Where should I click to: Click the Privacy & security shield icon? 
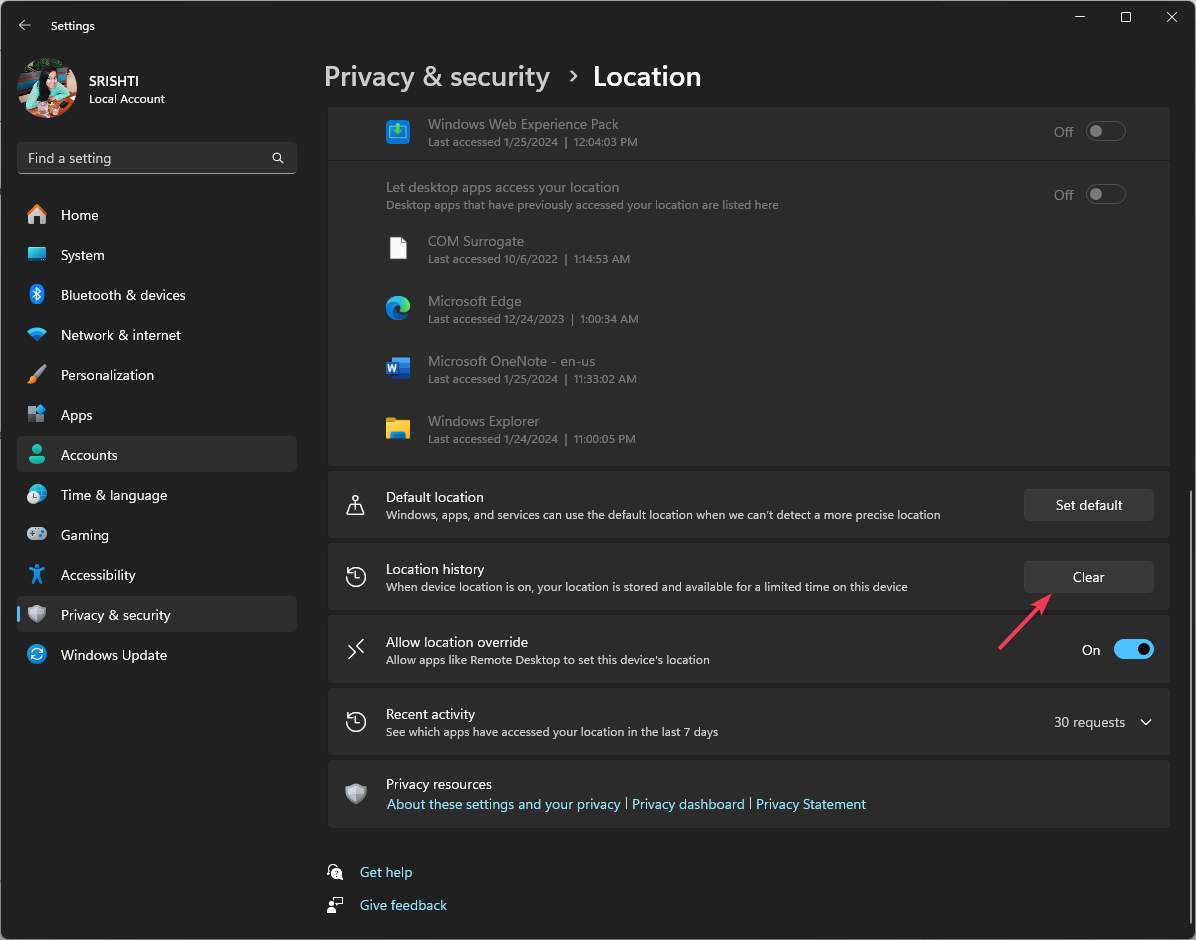point(37,615)
